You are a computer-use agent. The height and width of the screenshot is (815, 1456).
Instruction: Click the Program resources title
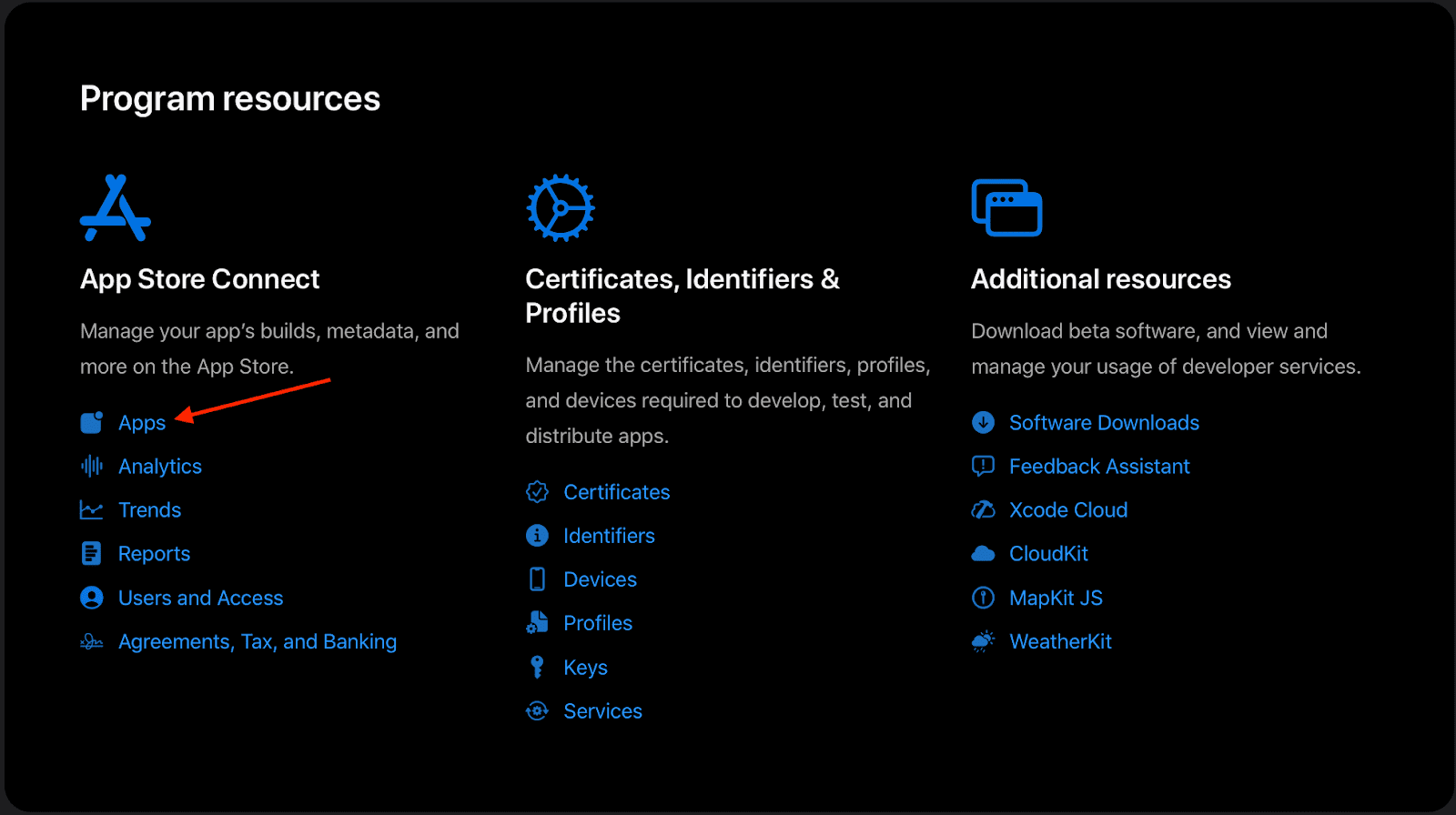[230, 99]
